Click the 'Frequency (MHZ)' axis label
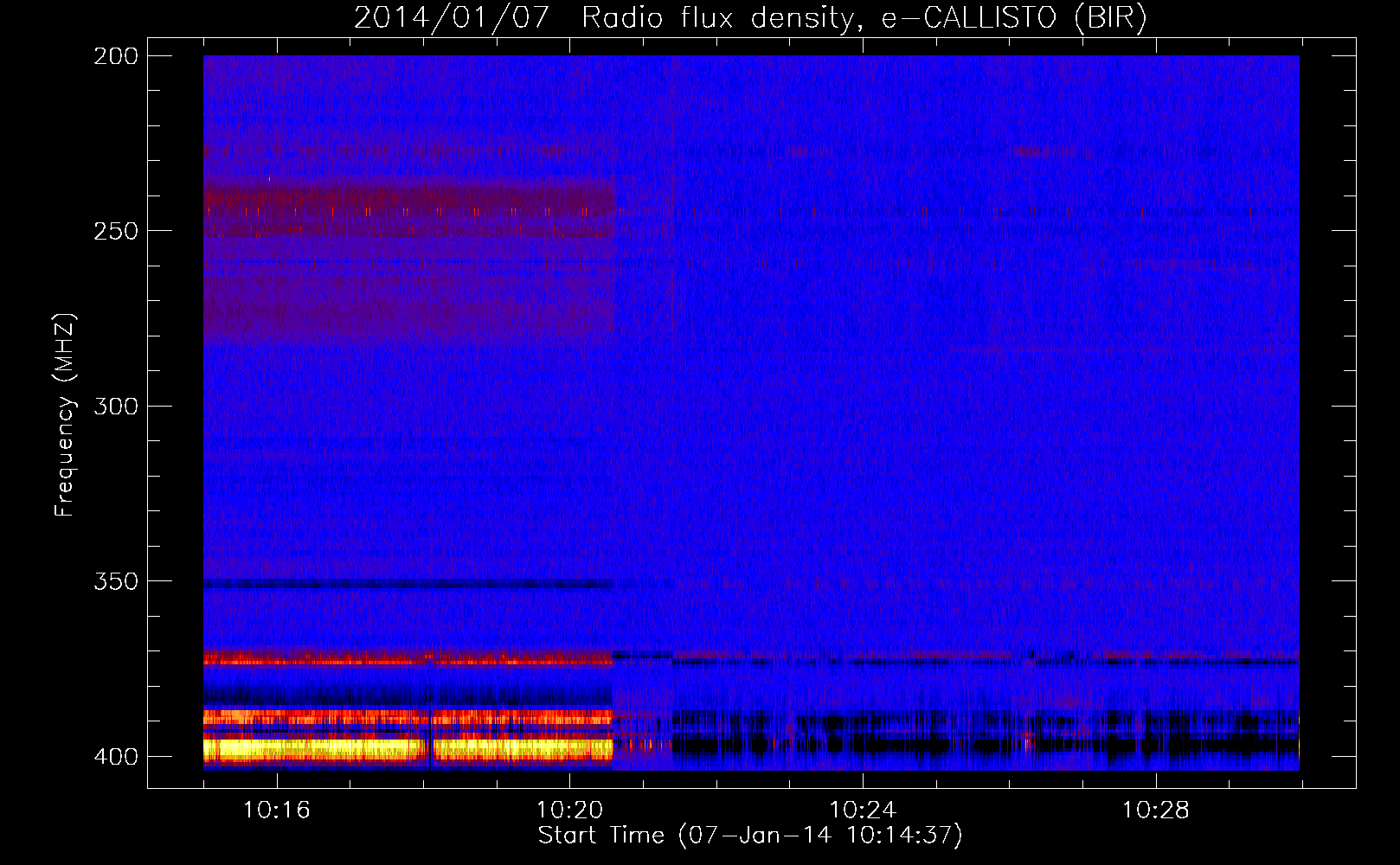 click(x=65, y=415)
